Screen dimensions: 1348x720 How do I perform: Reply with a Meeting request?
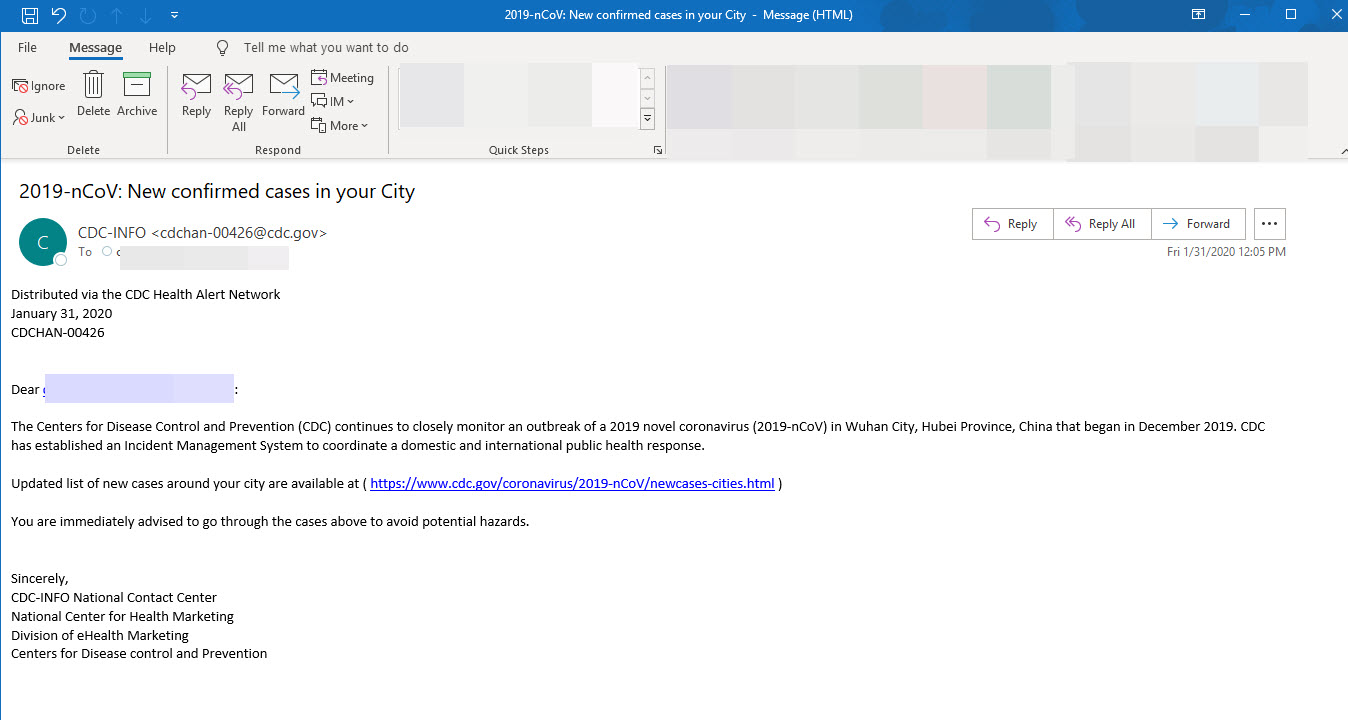[x=342, y=78]
